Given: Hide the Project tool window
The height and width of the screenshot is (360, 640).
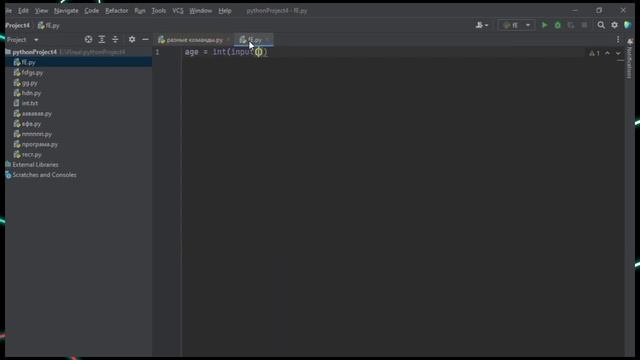Looking at the screenshot, I should coord(145,40).
